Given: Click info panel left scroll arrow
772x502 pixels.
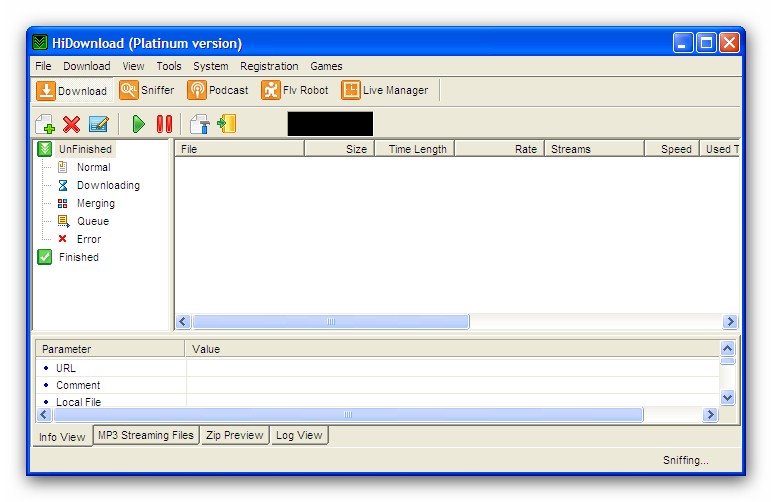Looking at the screenshot, I should tap(44, 415).
